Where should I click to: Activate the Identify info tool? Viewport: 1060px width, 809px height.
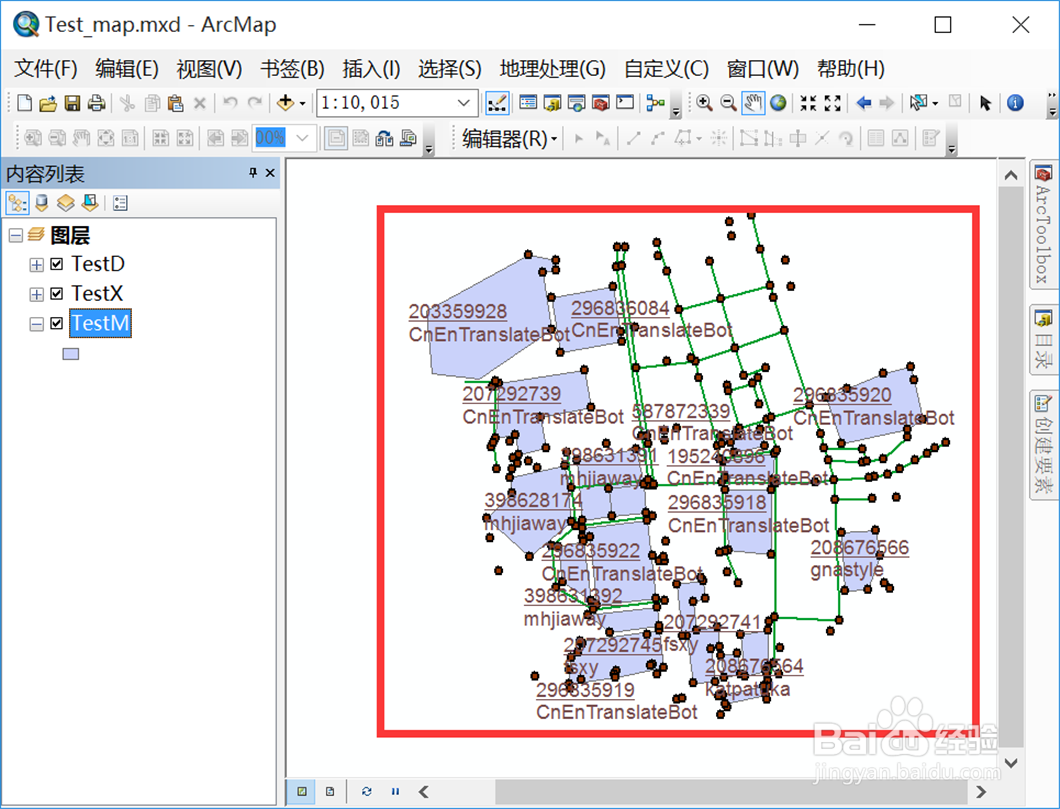pos(1015,103)
